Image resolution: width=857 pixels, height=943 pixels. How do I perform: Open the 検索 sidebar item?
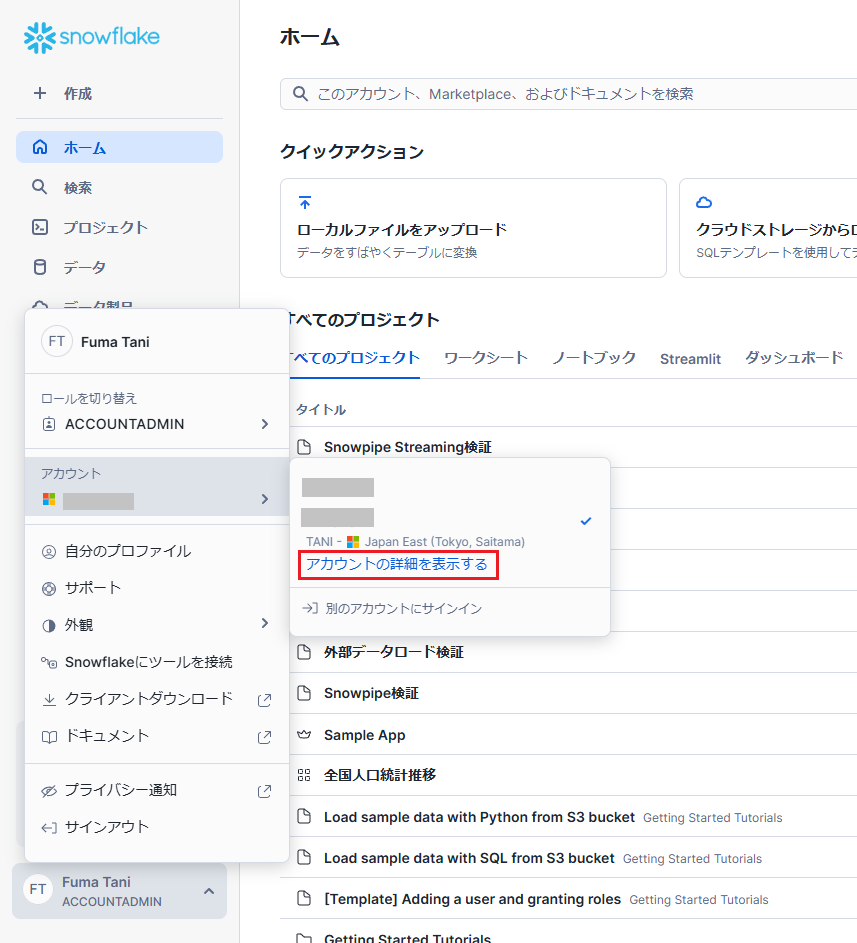tap(119, 187)
